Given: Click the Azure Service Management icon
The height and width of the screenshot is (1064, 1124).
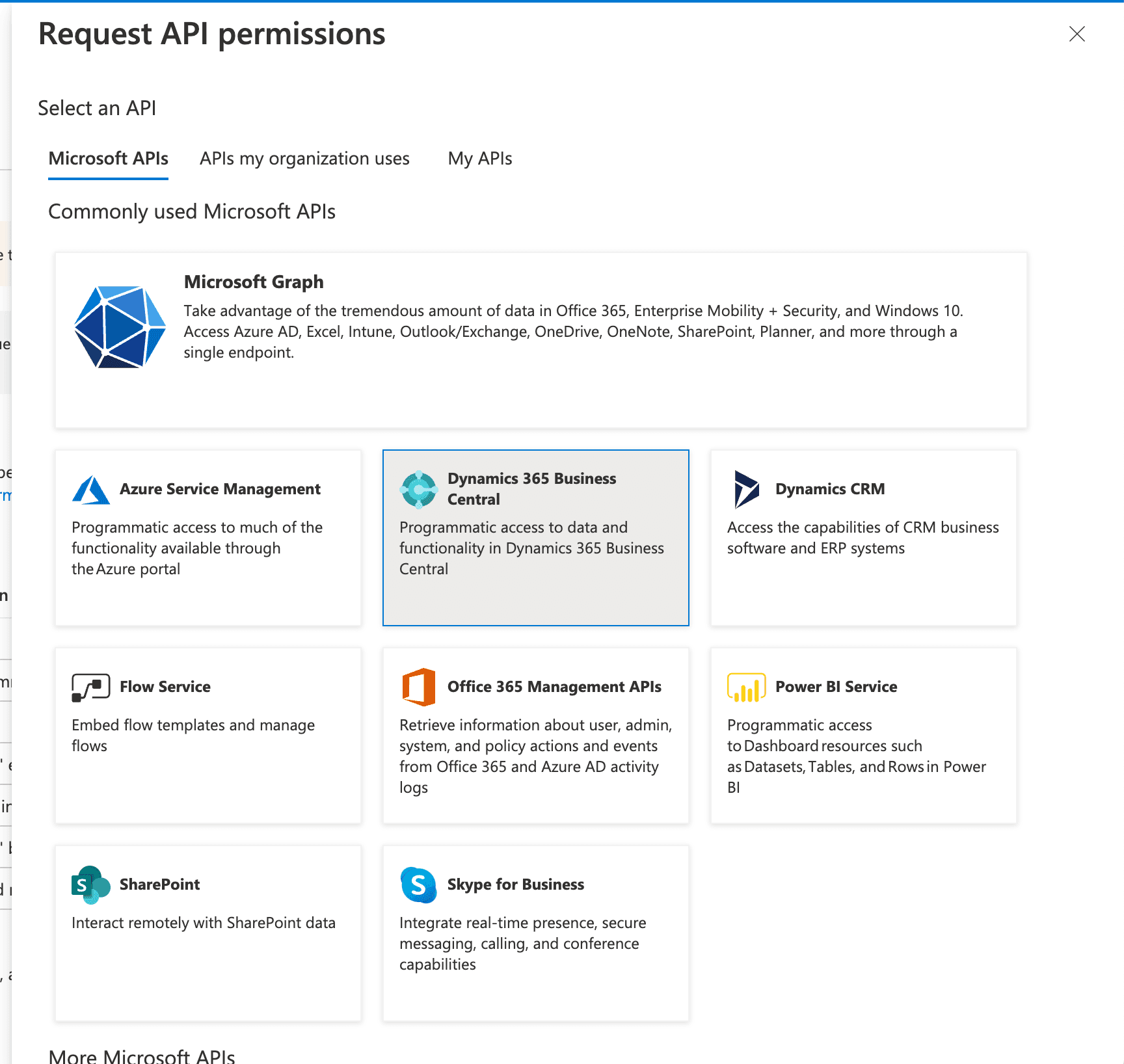Looking at the screenshot, I should [90, 489].
